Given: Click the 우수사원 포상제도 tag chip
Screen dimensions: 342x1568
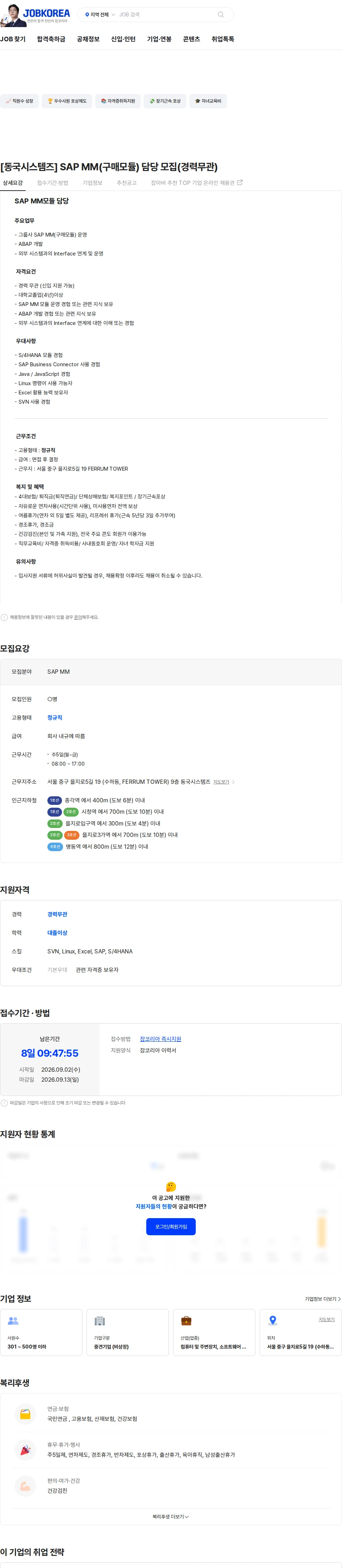Looking at the screenshot, I should [x=67, y=101].
